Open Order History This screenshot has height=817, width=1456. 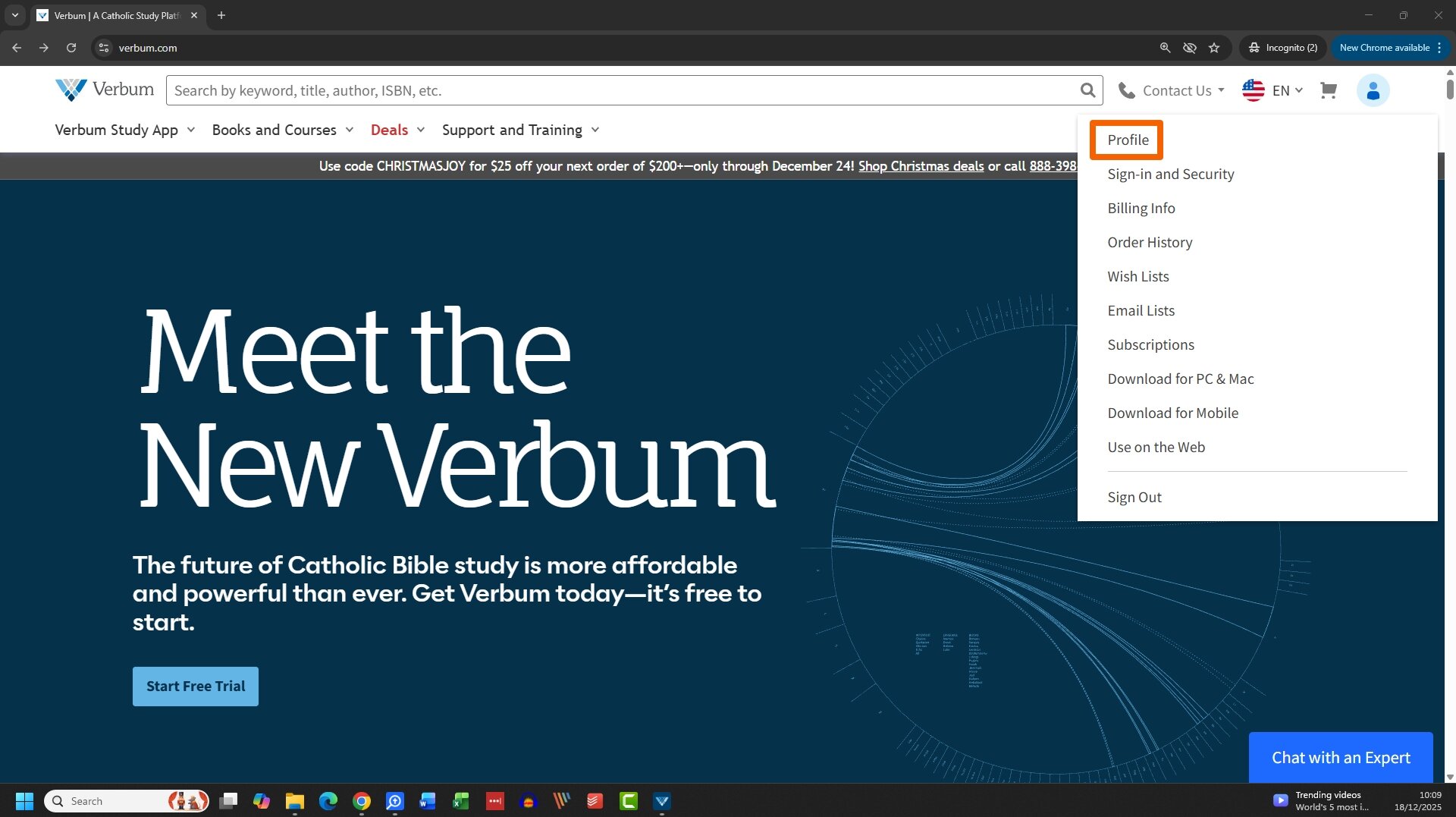tap(1150, 242)
